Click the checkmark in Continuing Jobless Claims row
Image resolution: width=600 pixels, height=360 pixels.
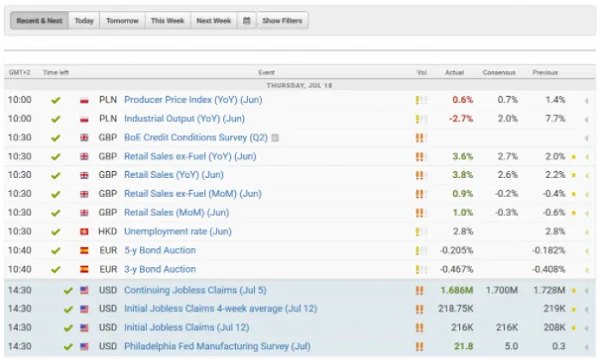pyautogui.click(x=68, y=291)
